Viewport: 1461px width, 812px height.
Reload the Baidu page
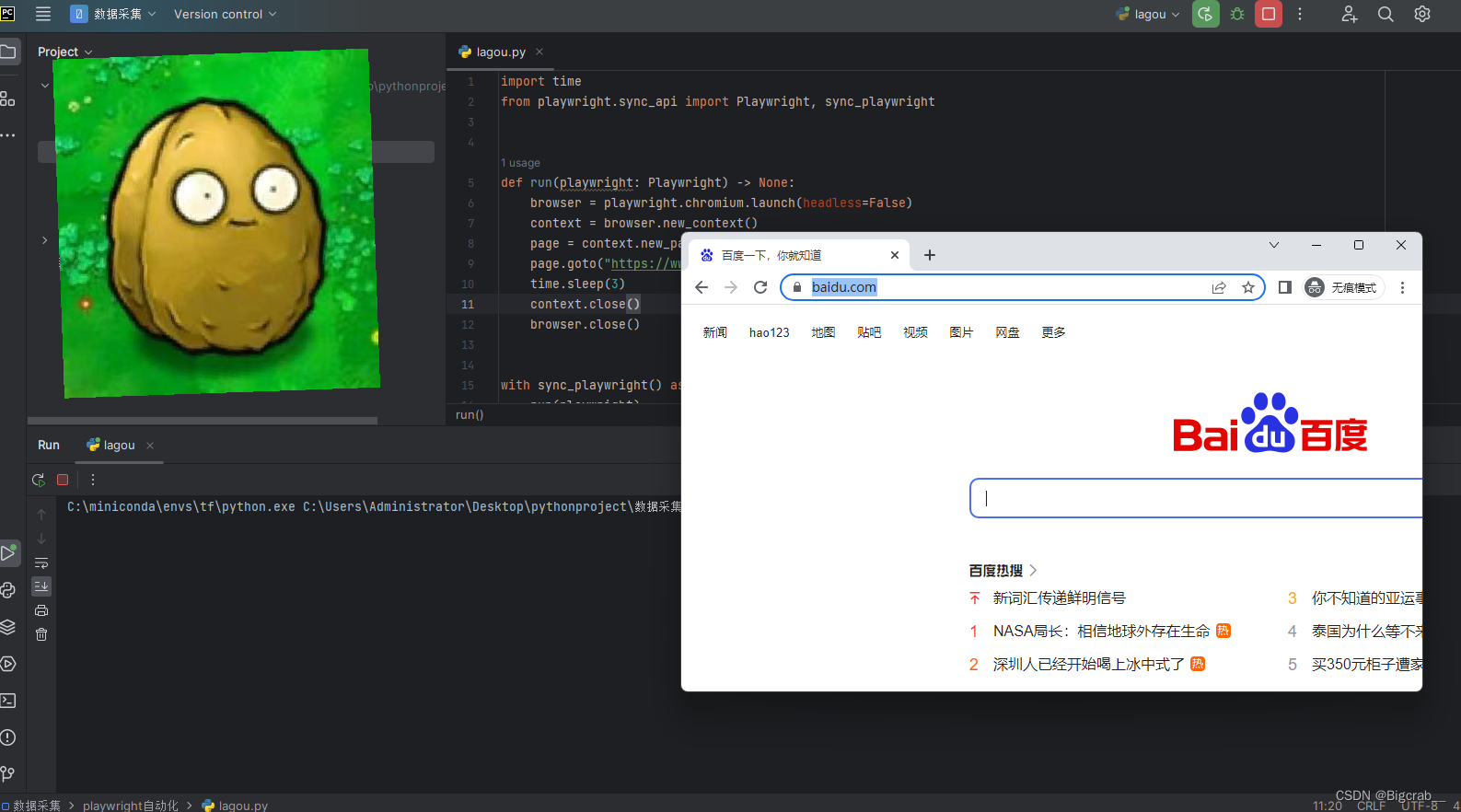point(760,287)
